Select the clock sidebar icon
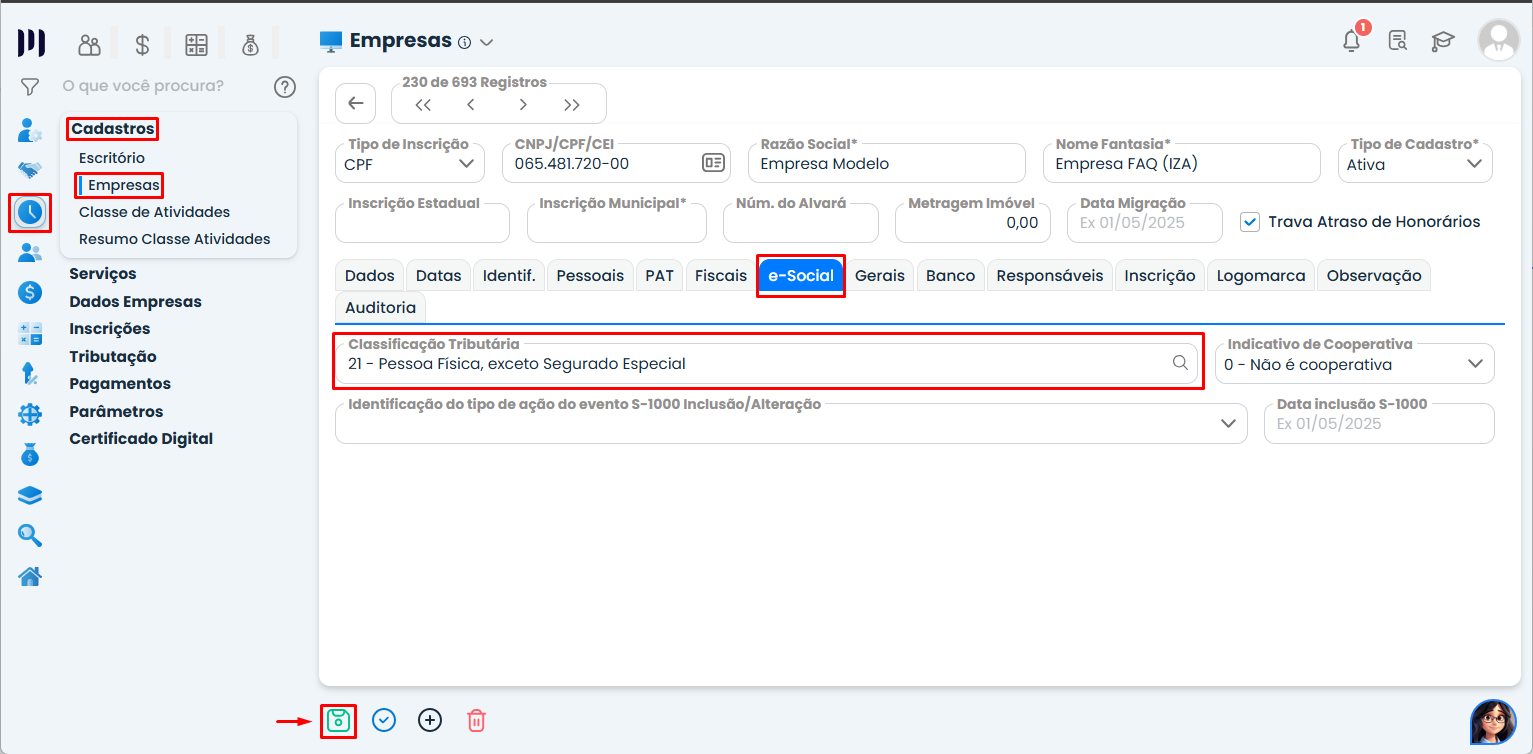Viewport: 1533px width, 754px height. pos(30,212)
